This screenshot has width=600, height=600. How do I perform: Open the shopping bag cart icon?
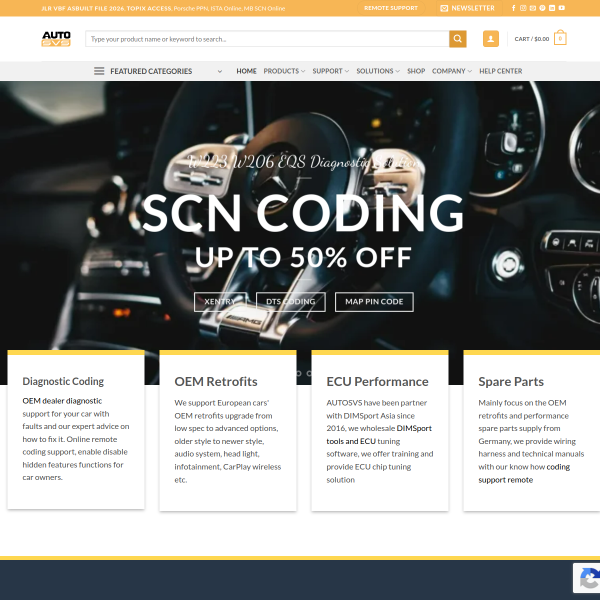point(560,38)
